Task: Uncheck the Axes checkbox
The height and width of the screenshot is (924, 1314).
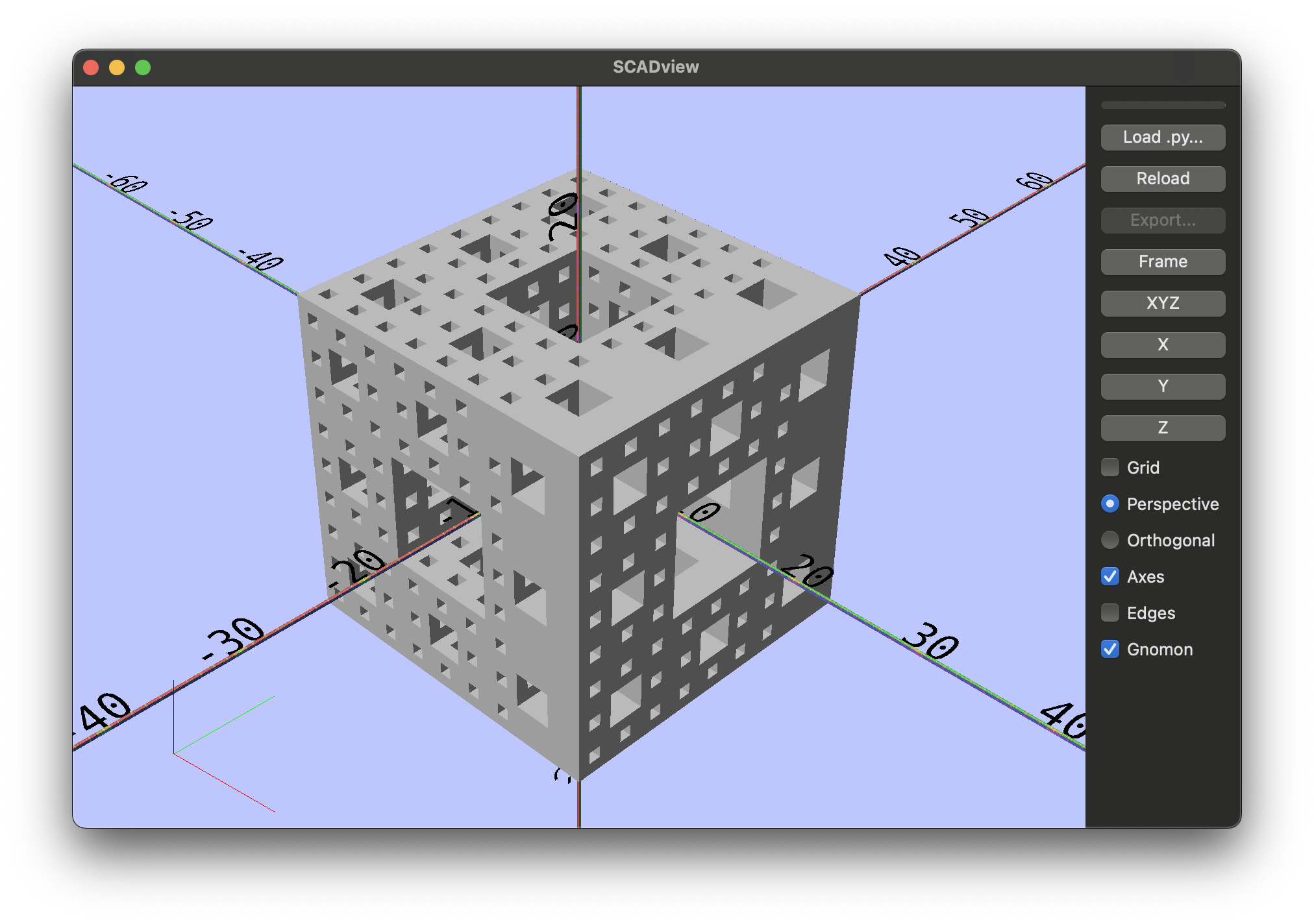Action: click(x=1110, y=576)
